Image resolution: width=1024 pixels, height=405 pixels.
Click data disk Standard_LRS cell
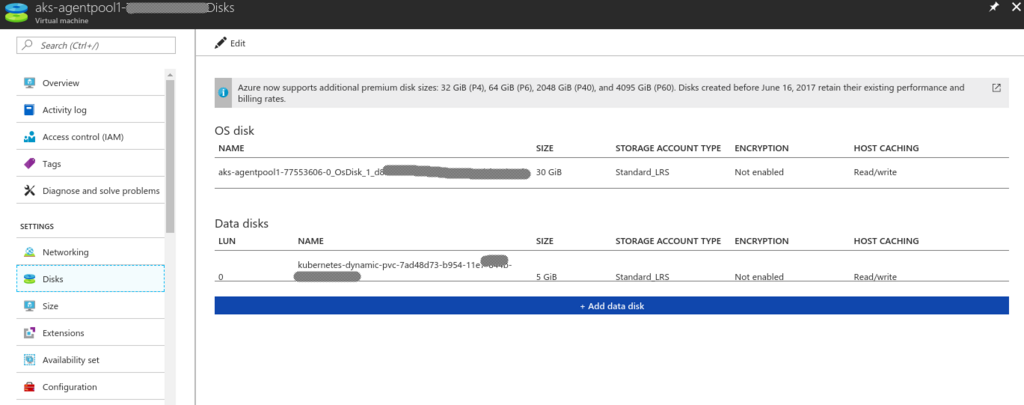click(x=644, y=277)
